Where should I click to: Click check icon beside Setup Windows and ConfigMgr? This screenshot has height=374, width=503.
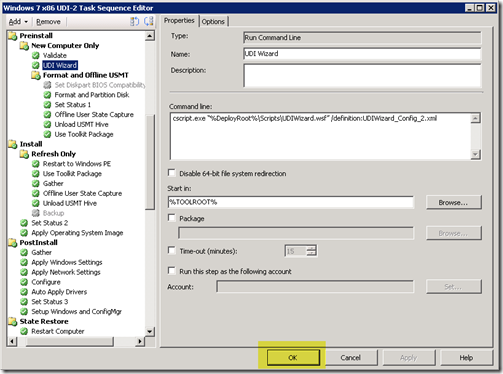pyautogui.click(x=24, y=312)
